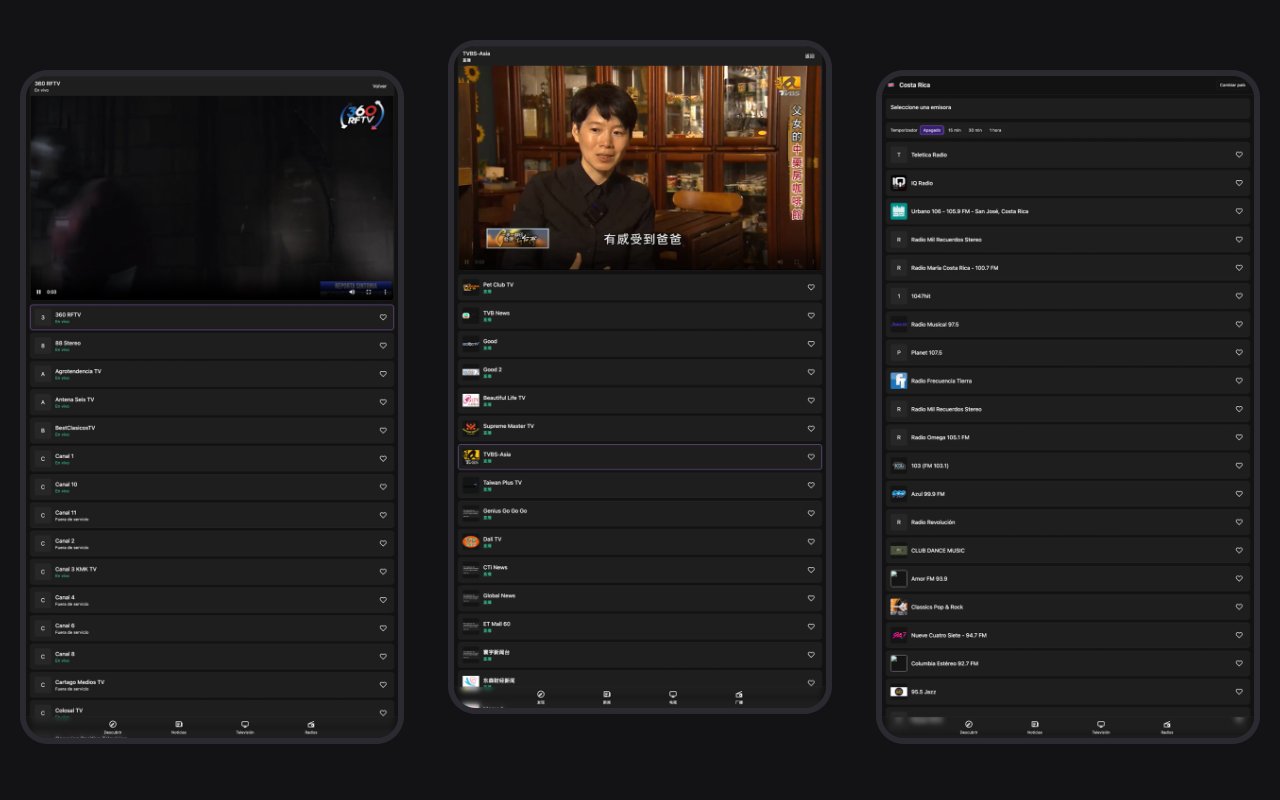Favorite the 95.5 Jazz station
Viewport: 1280px width, 800px height.
[x=1239, y=692]
